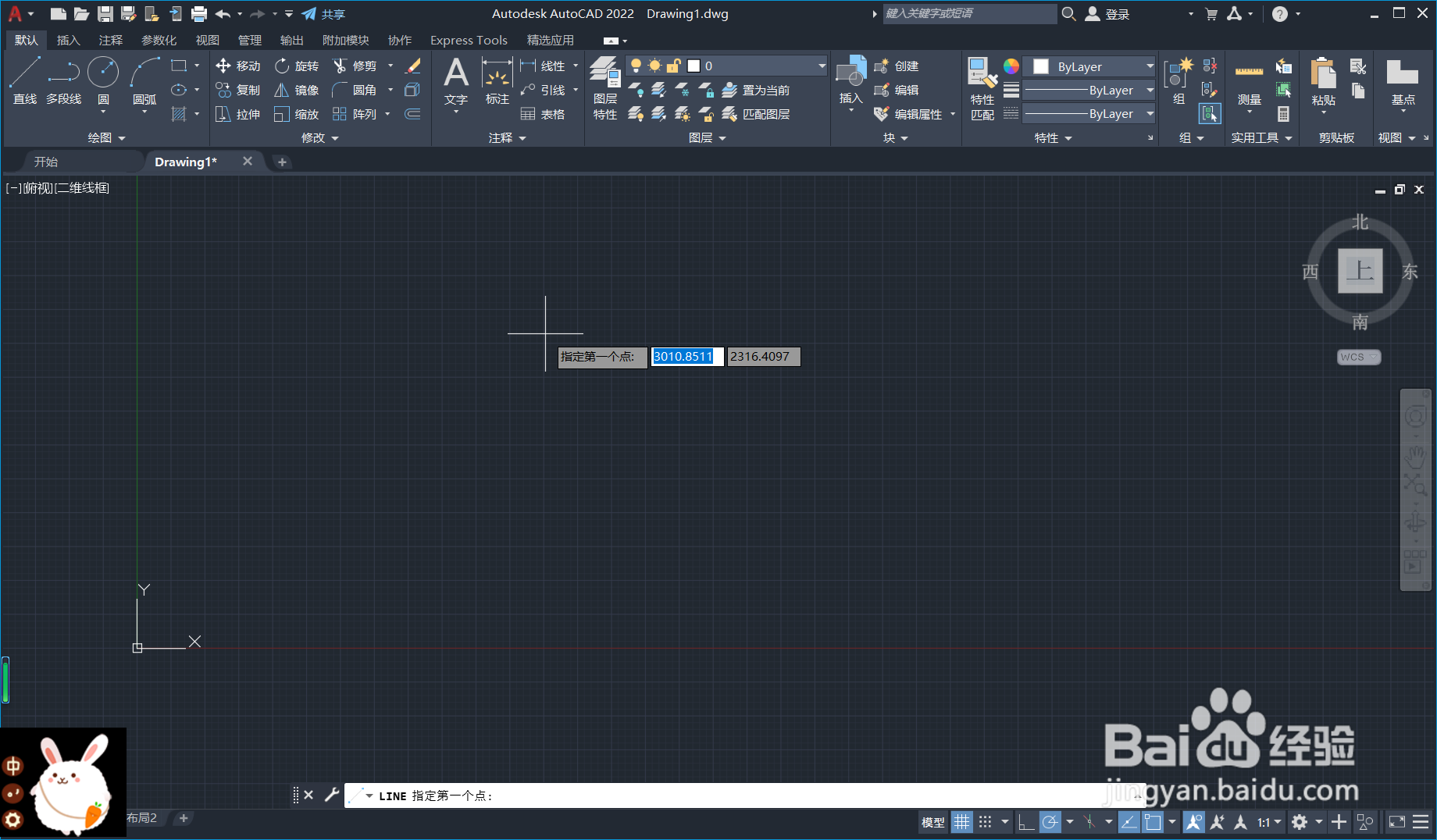This screenshot has width=1437, height=840.
Task: Toggle ortho mode in status bar
Action: 1026,822
